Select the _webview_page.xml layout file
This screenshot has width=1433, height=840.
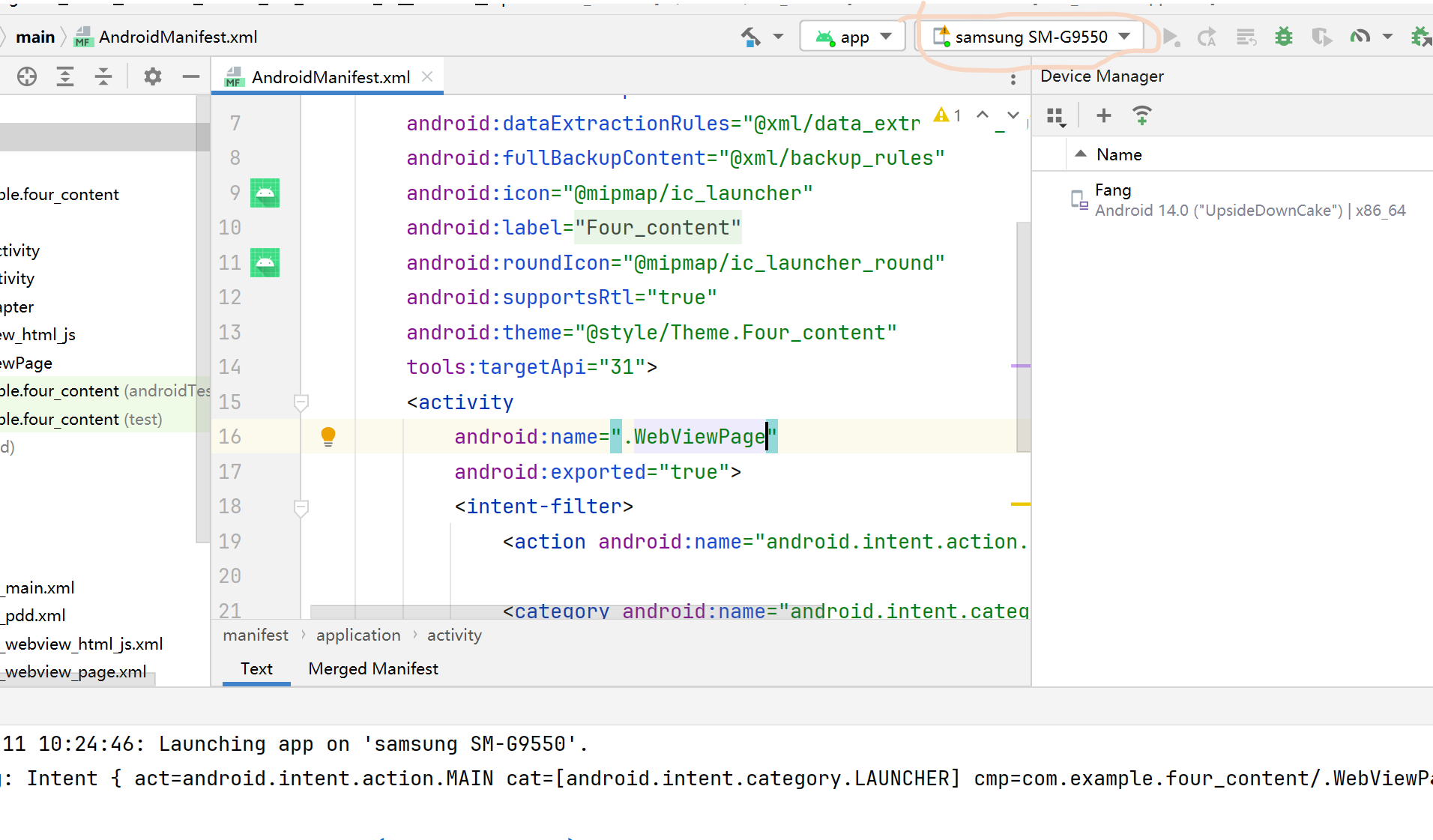click(73, 672)
